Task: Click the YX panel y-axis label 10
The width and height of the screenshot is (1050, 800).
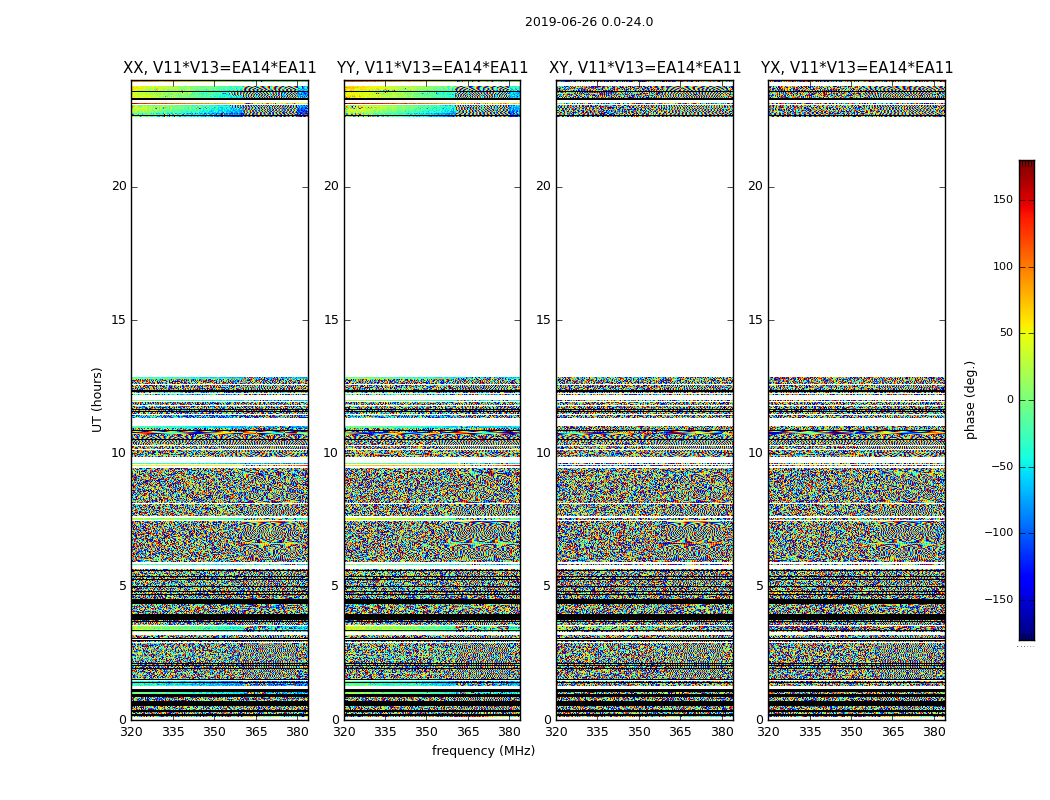Action: pyautogui.click(x=755, y=453)
